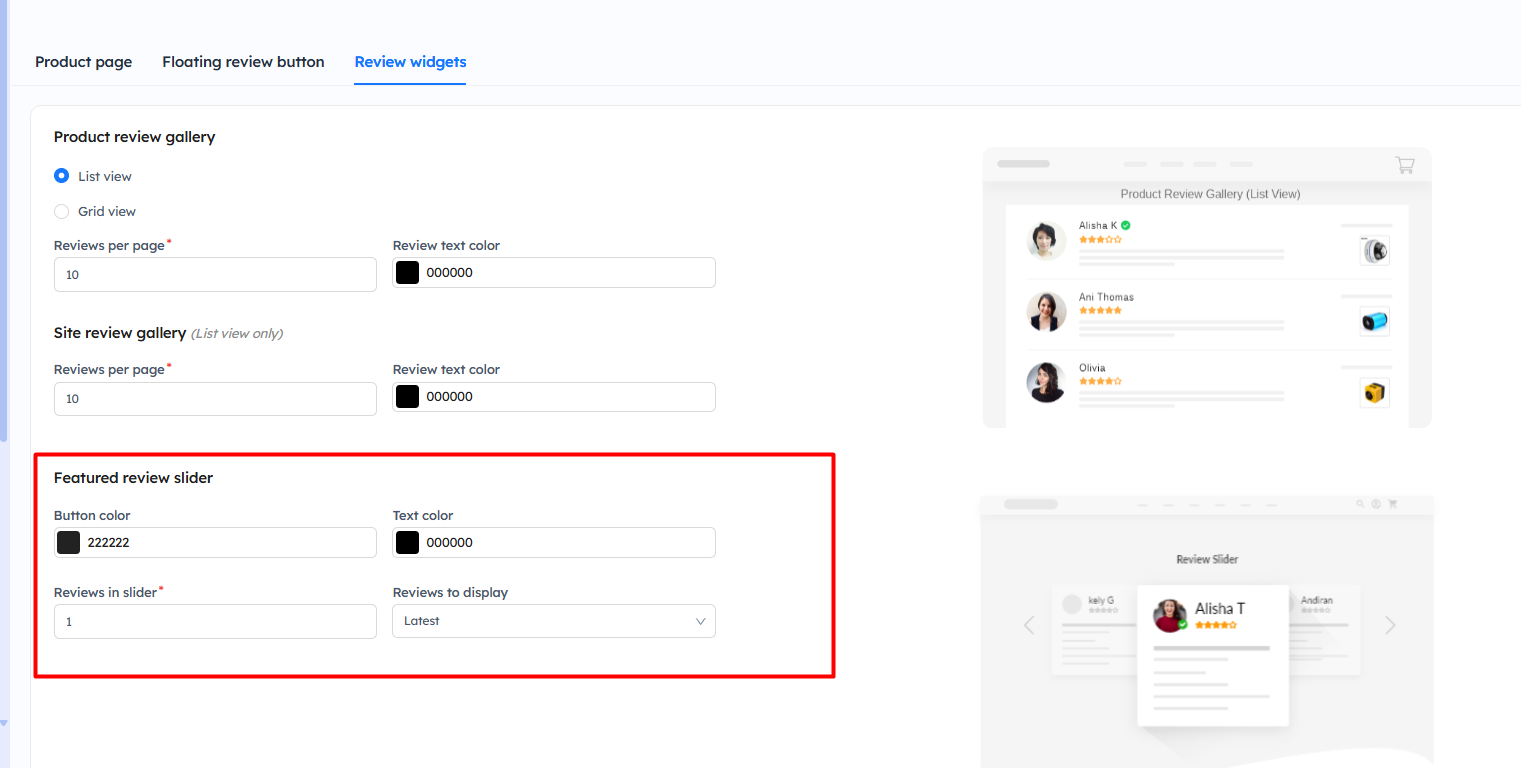Open the Reviews to display dropdown

pyautogui.click(x=553, y=621)
